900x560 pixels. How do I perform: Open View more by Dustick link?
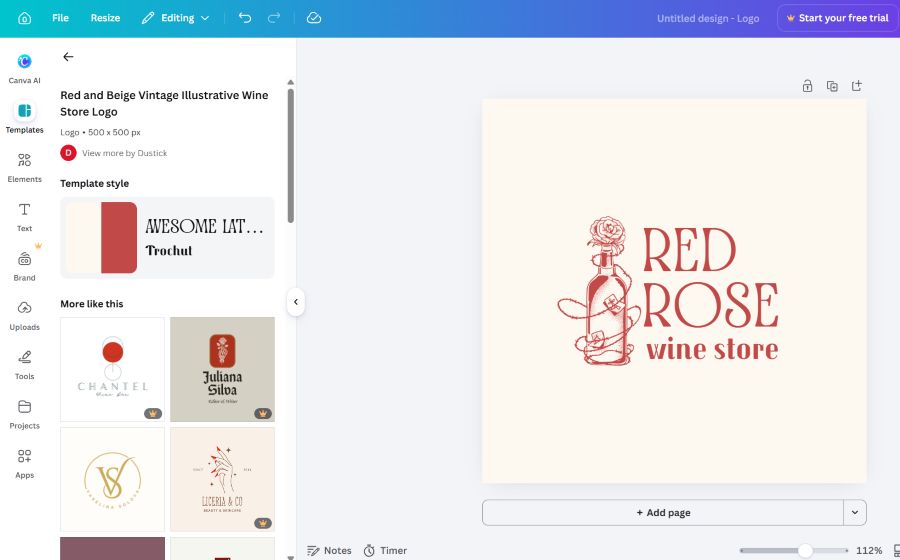[125, 153]
